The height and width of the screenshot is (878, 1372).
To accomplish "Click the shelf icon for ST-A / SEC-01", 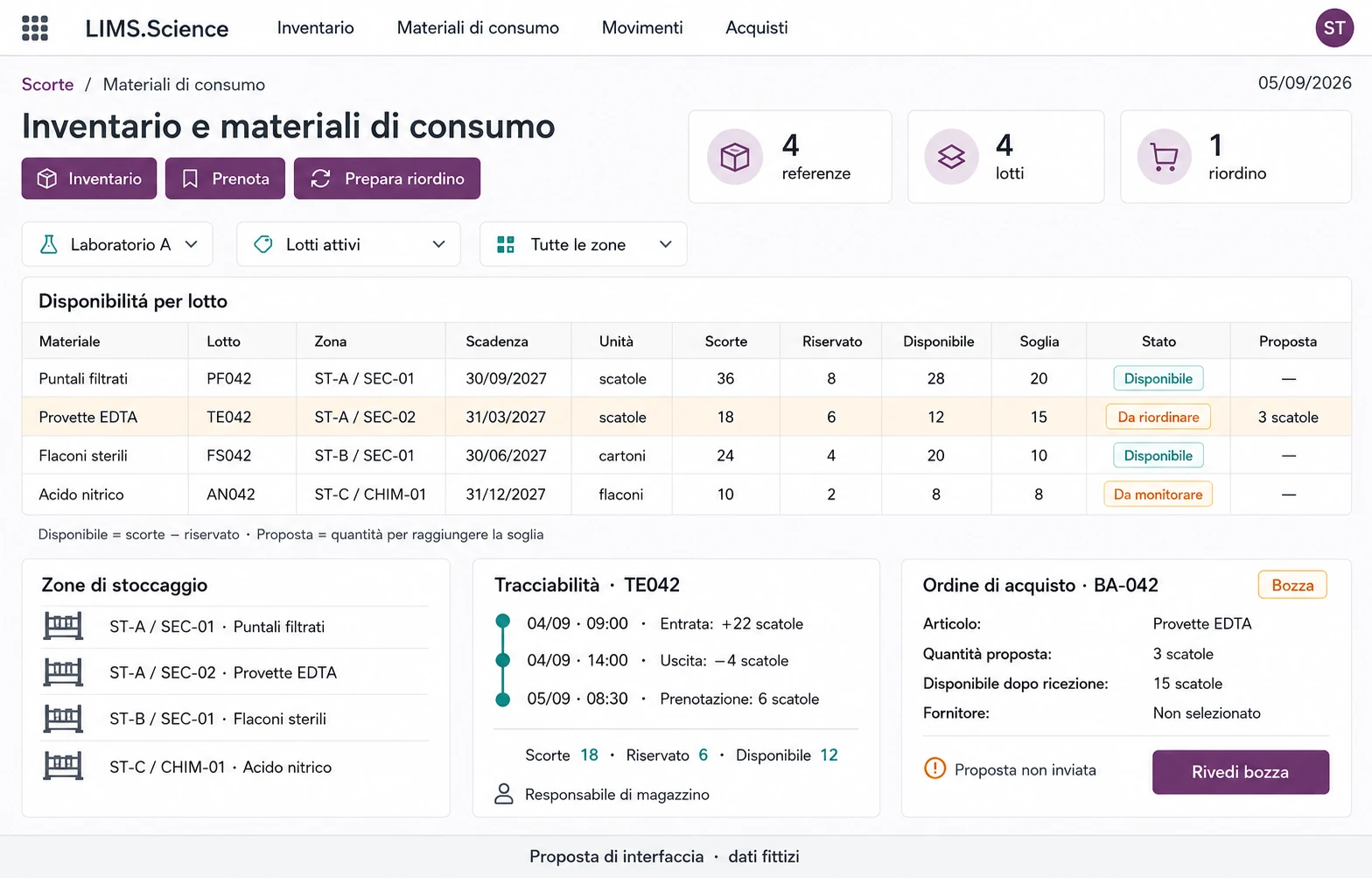I will pyautogui.click(x=63, y=626).
